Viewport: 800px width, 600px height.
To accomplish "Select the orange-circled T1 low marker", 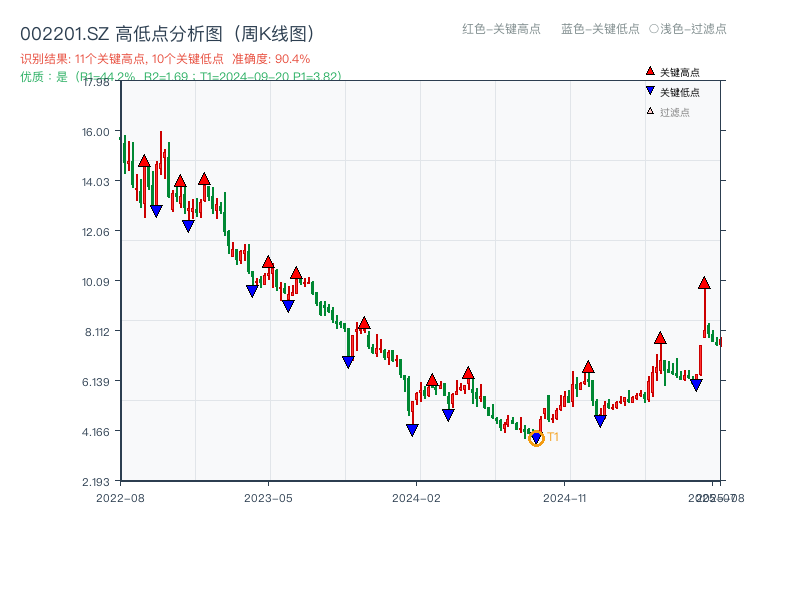I will click(x=536, y=438).
